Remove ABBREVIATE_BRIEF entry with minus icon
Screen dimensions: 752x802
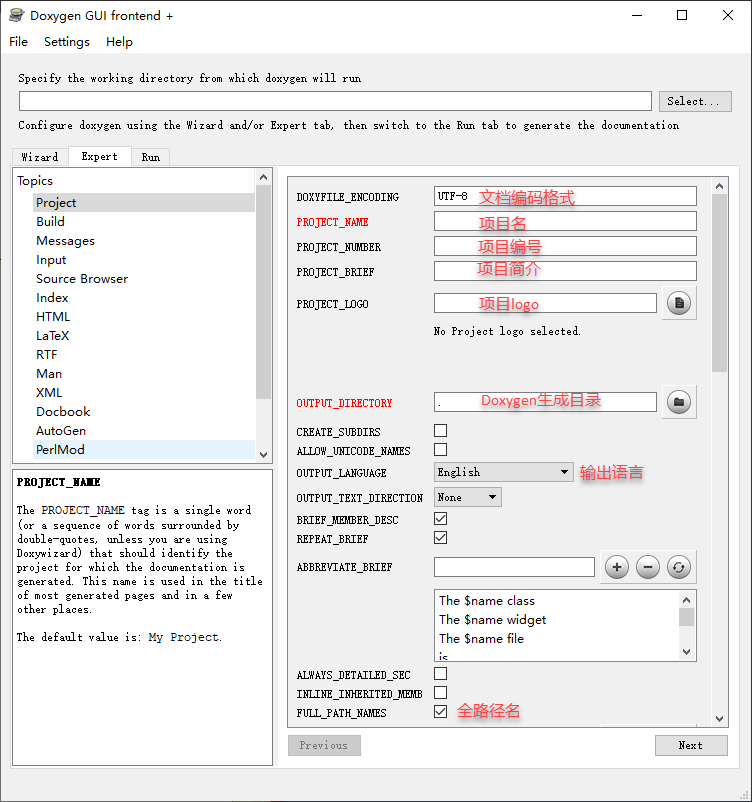coord(648,567)
